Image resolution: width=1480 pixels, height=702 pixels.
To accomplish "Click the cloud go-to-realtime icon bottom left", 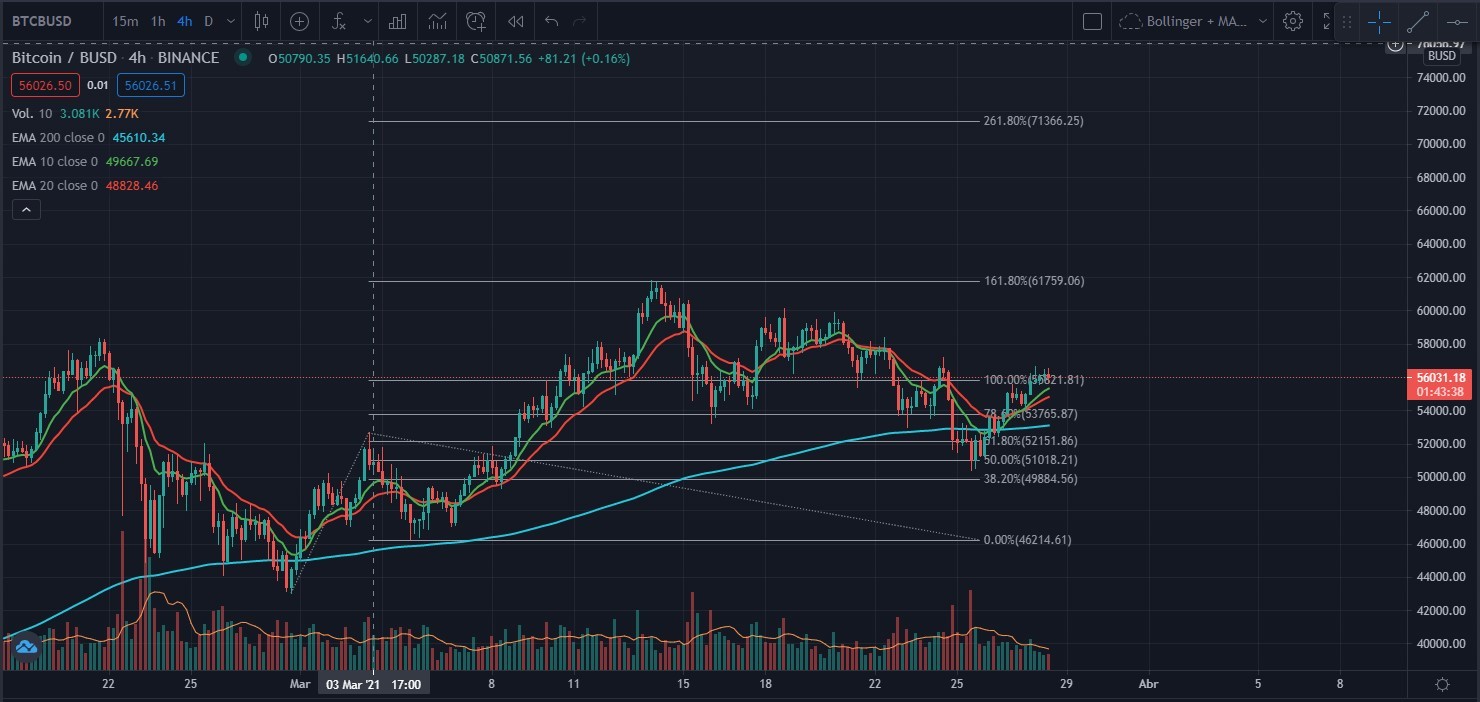I will 26,647.
